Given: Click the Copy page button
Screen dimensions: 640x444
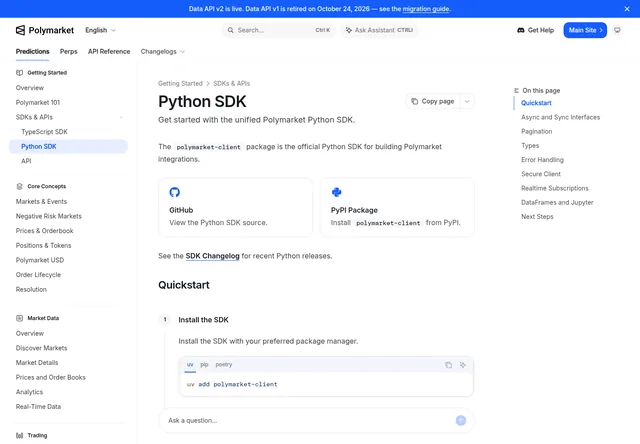Looking at the screenshot, I should (433, 101).
